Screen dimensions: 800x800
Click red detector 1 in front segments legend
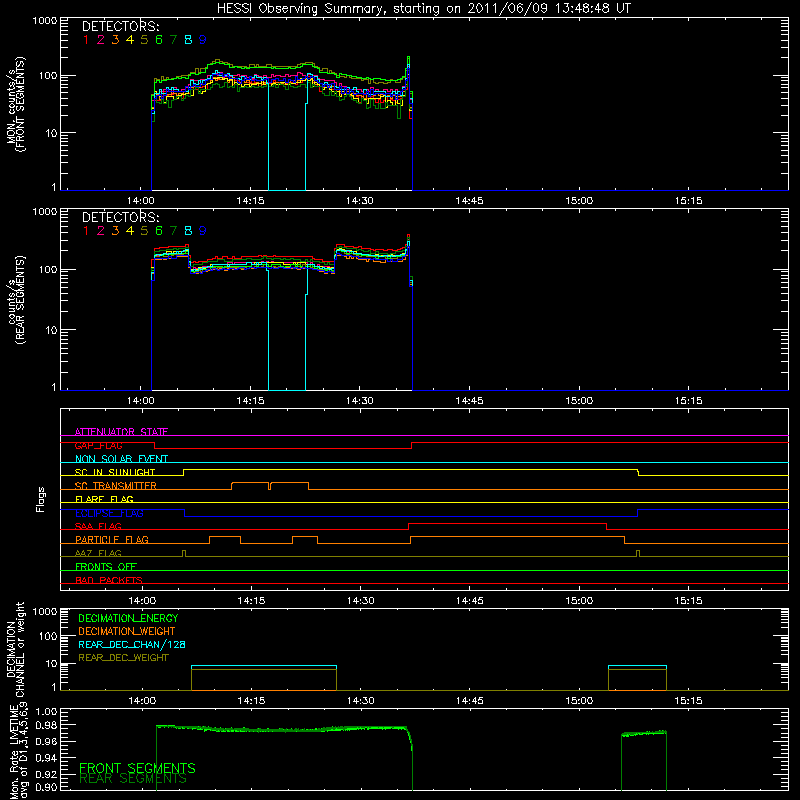tap(86, 40)
